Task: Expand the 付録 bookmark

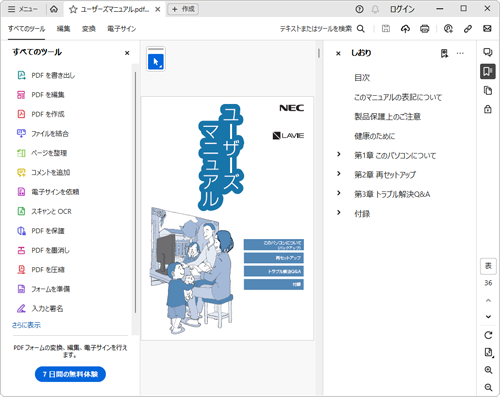Action: (x=339, y=212)
